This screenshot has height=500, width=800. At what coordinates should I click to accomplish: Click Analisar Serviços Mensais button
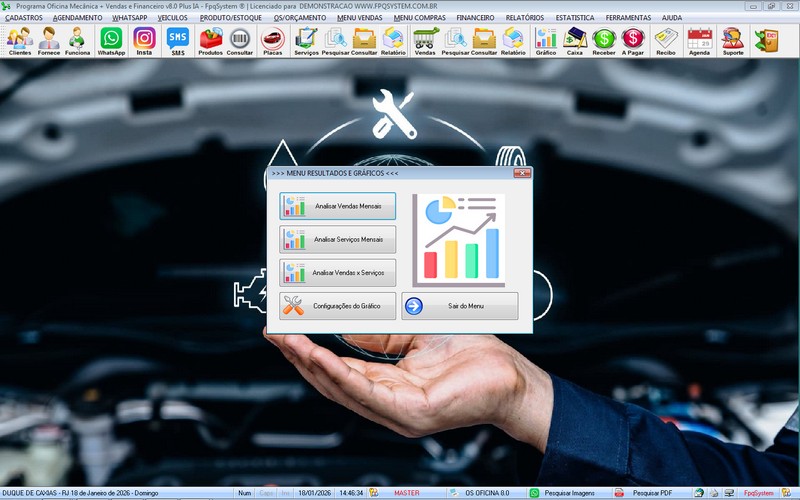[338, 239]
